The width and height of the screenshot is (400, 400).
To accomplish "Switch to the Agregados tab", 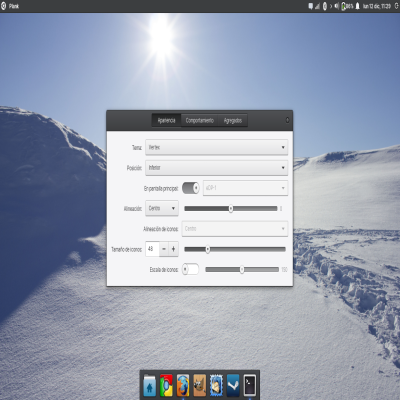I will [x=233, y=120].
